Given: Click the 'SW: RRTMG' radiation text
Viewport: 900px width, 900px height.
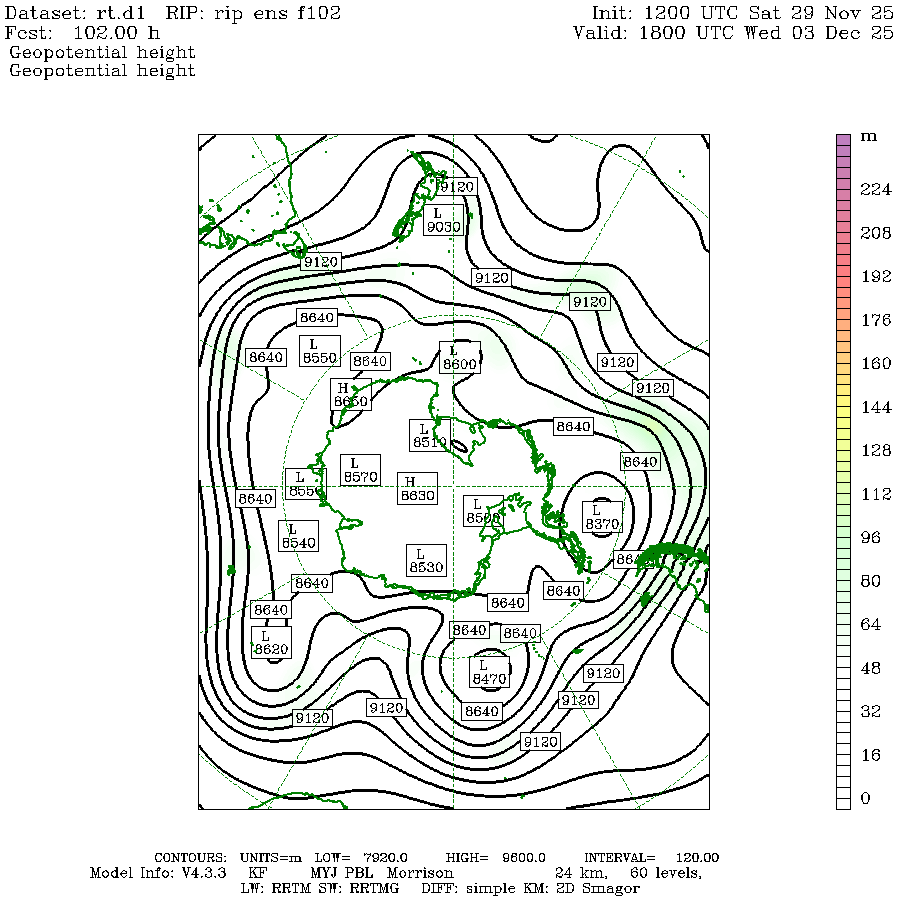Looking at the screenshot, I should pos(359,889).
